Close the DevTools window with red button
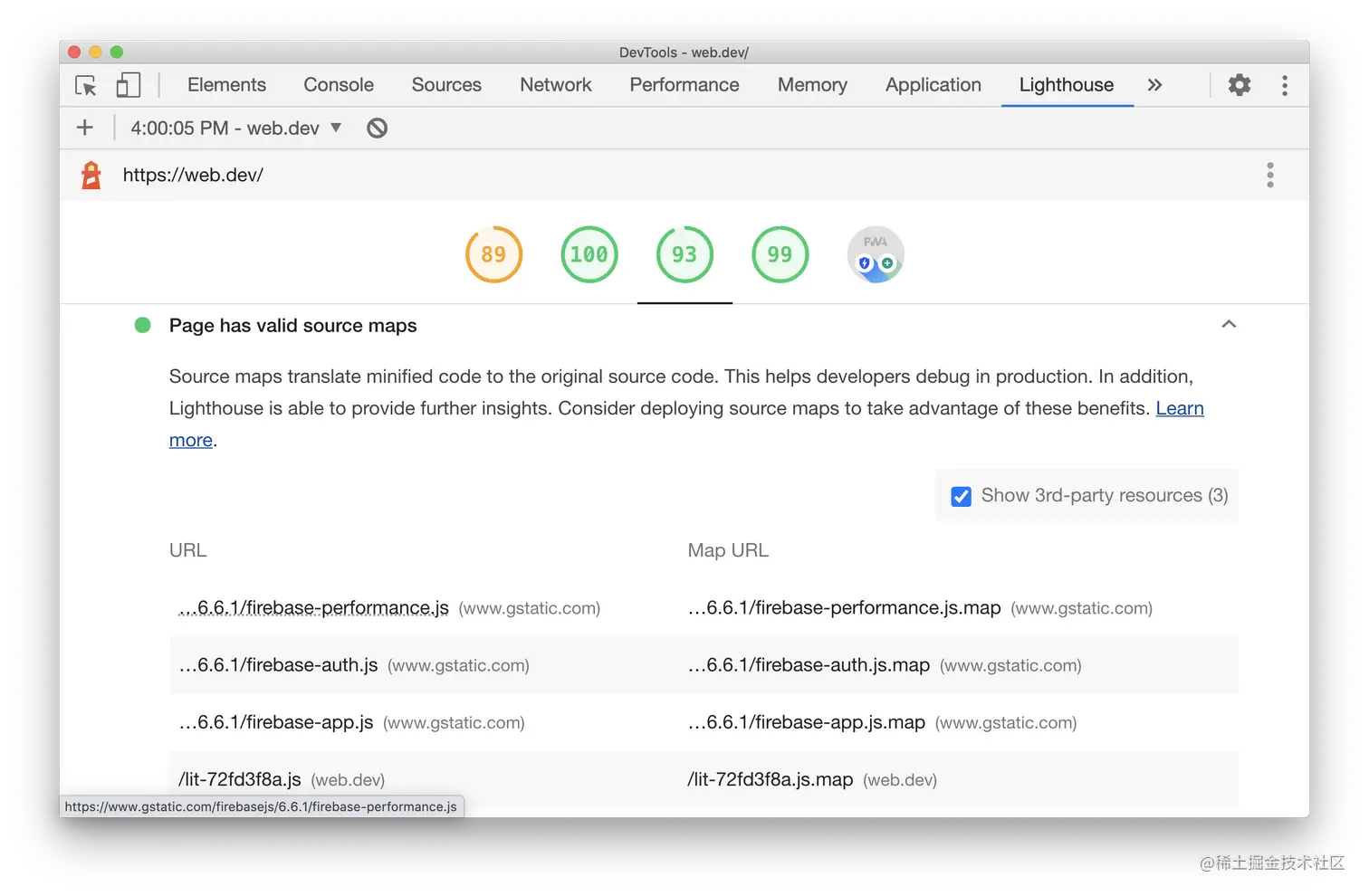 pyautogui.click(x=74, y=52)
